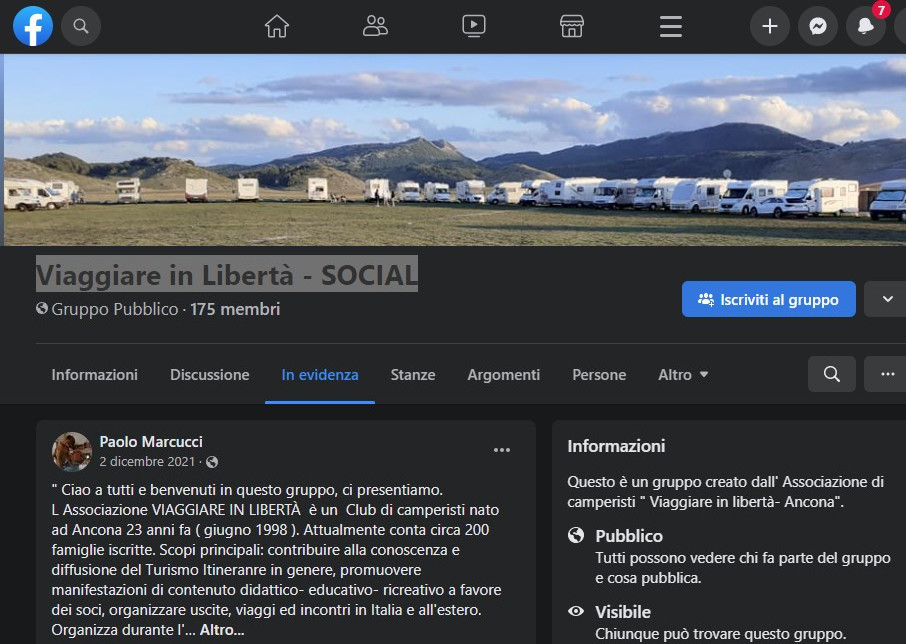Click the globe icon beside post date

(212, 462)
